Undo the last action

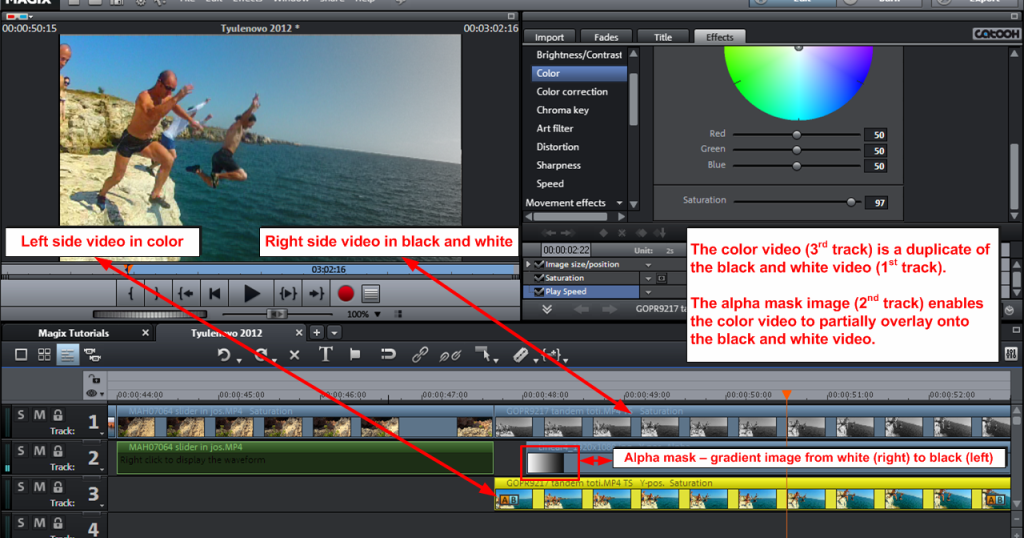(224, 355)
